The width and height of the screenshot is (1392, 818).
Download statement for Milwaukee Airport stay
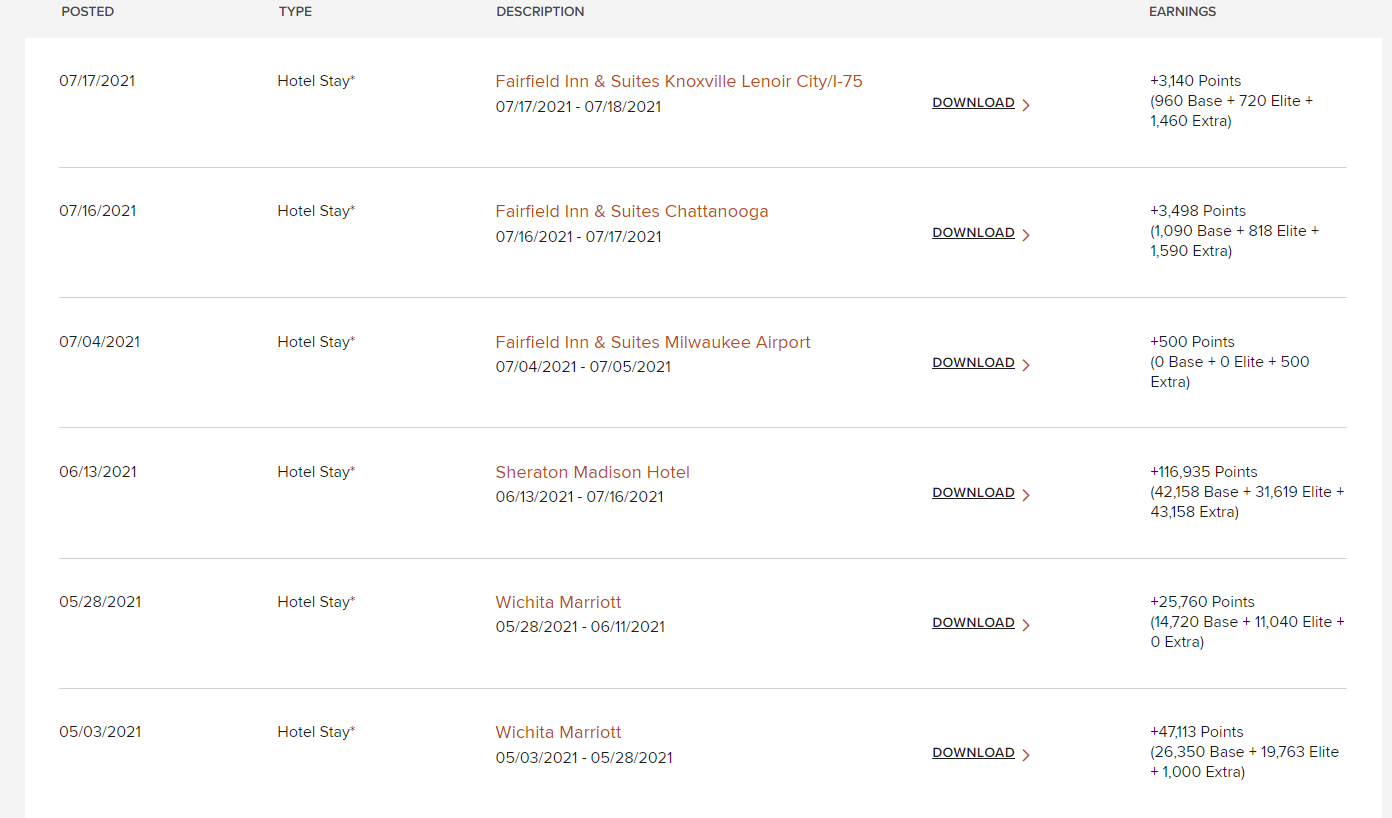point(973,363)
